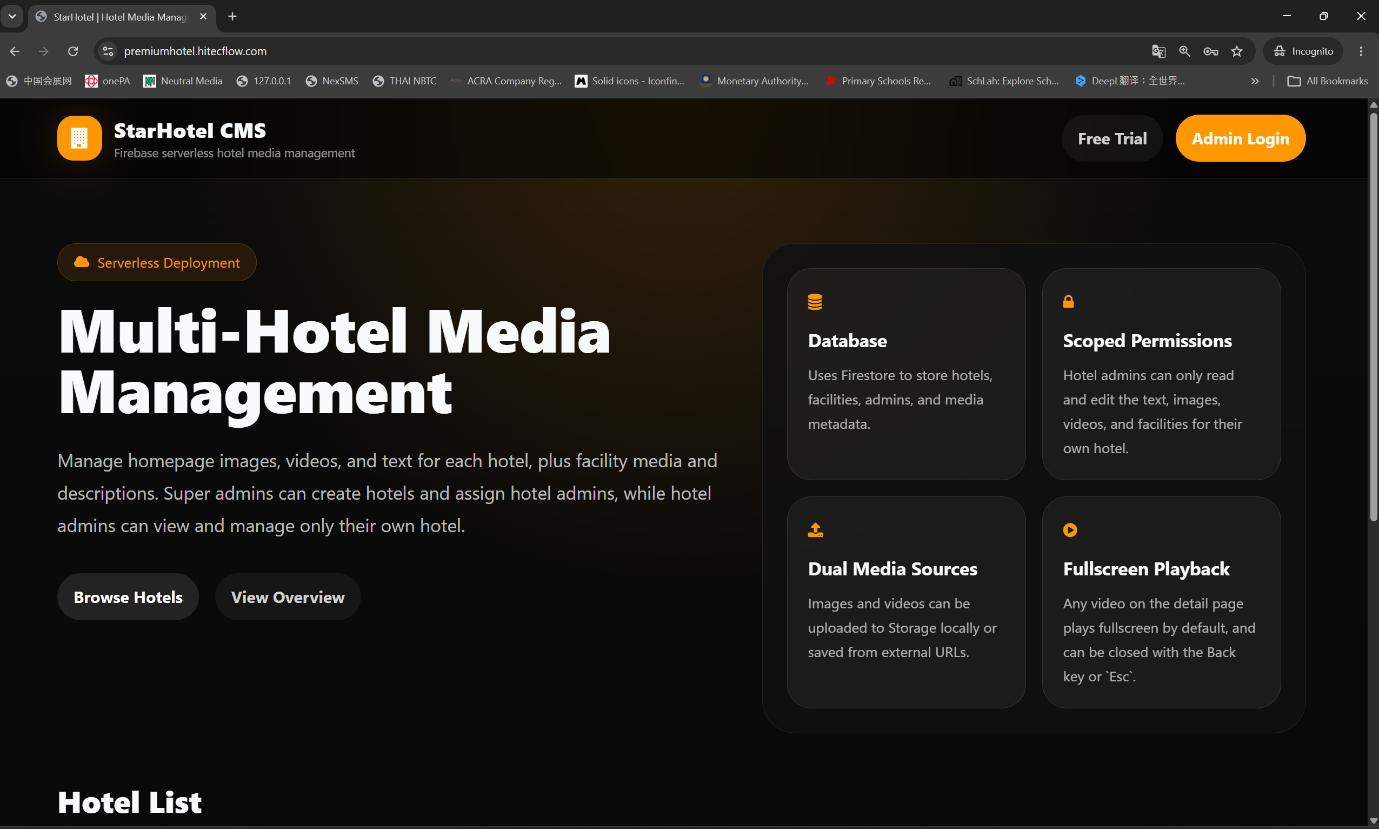Click the zoom magnifier icon in address bar
The width and height of the screenshot is (1379, 829).
pos(1184,51)
